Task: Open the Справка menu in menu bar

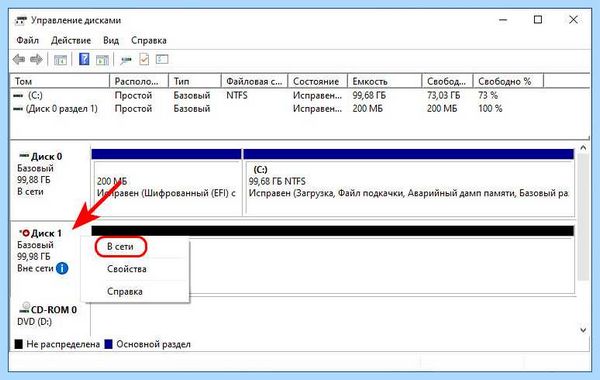Action: coord(148,40)
